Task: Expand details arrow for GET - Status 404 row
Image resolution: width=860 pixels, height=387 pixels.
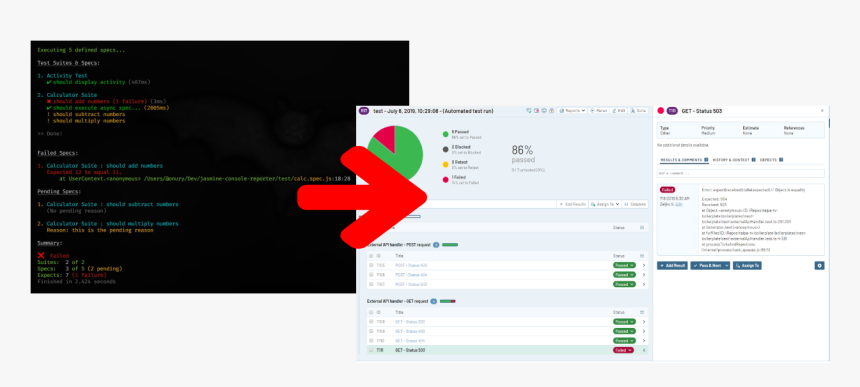Action: click(x=643, y=340)
